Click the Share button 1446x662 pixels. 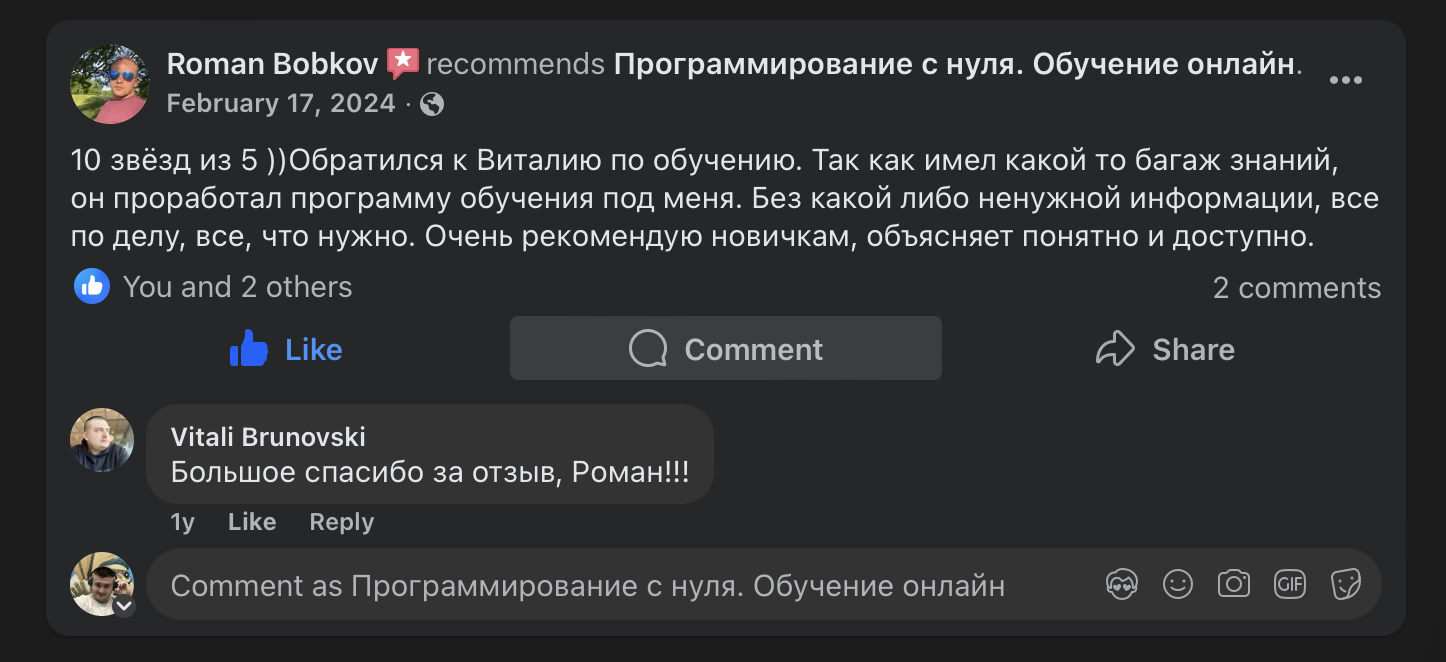click(1164, 349)
